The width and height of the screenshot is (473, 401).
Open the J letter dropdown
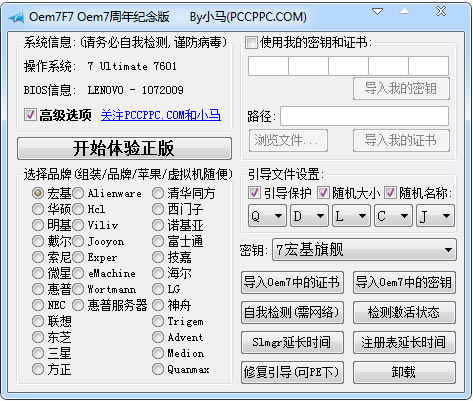pyautogui.click(x=435, y=216)
